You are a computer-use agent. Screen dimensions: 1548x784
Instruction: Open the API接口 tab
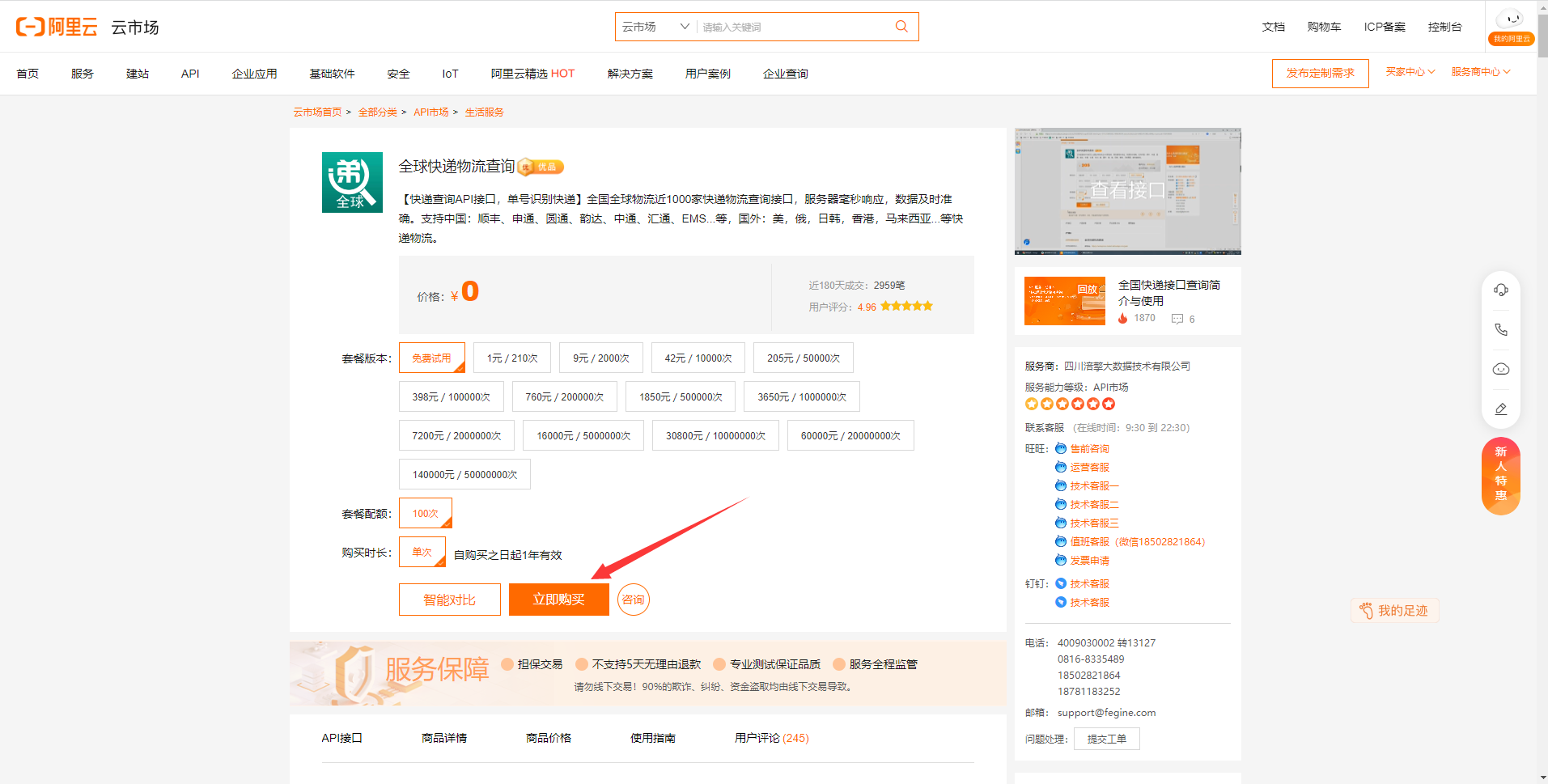(341, 738)
